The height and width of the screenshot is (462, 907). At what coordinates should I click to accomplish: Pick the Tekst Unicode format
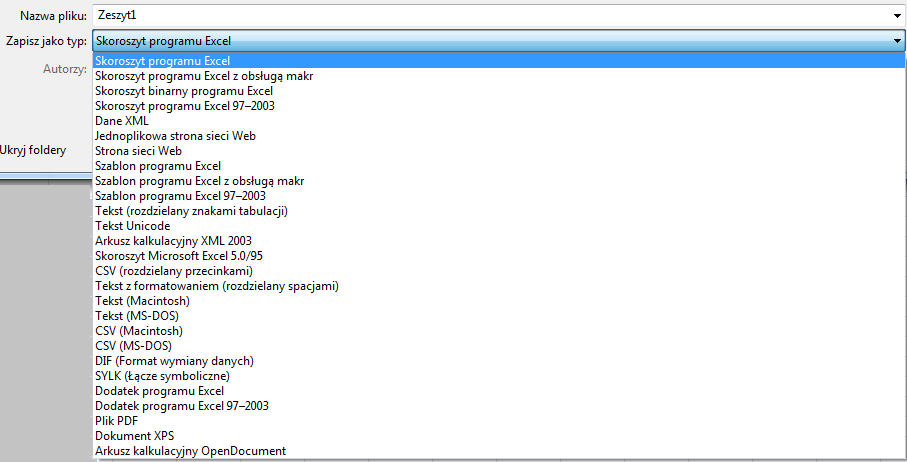point(499,226)
